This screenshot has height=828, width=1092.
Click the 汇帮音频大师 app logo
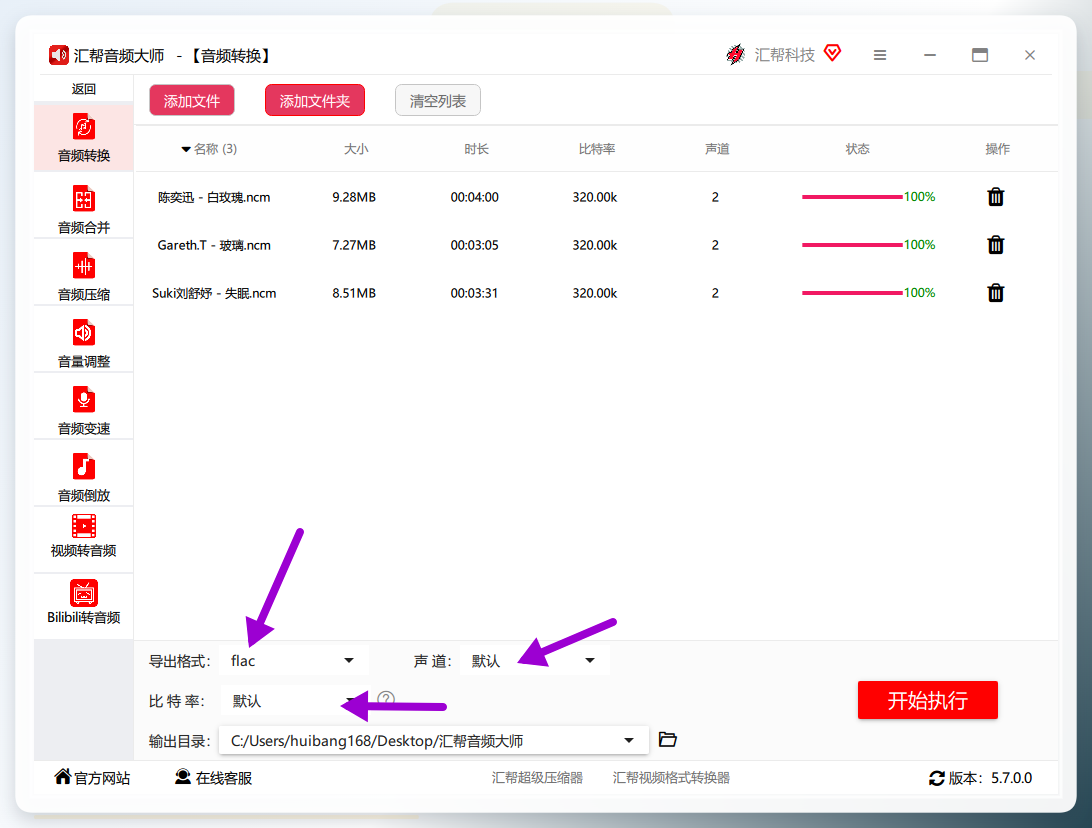(x=58, y=55)
